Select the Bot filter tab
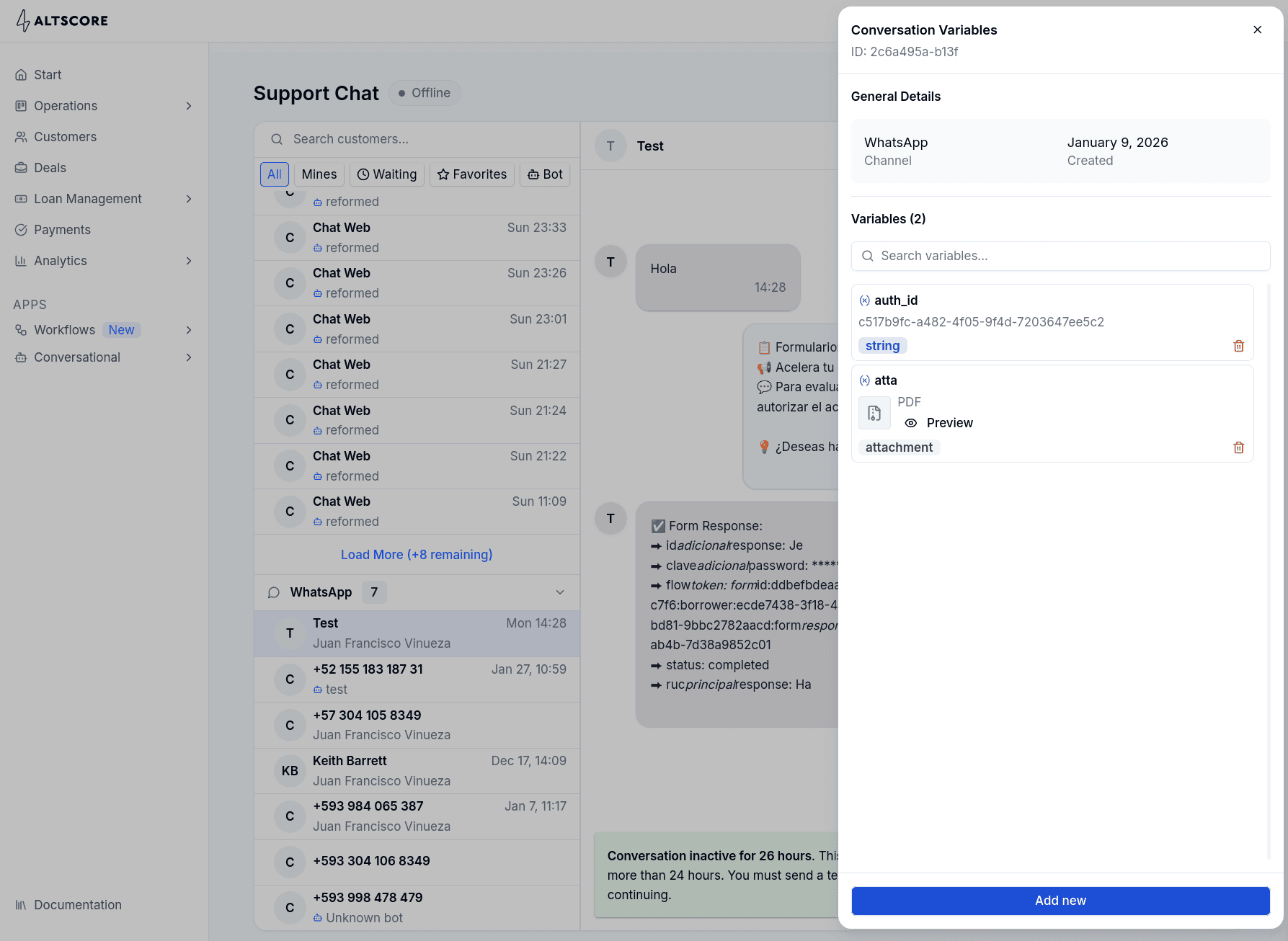 pos(545,174)
